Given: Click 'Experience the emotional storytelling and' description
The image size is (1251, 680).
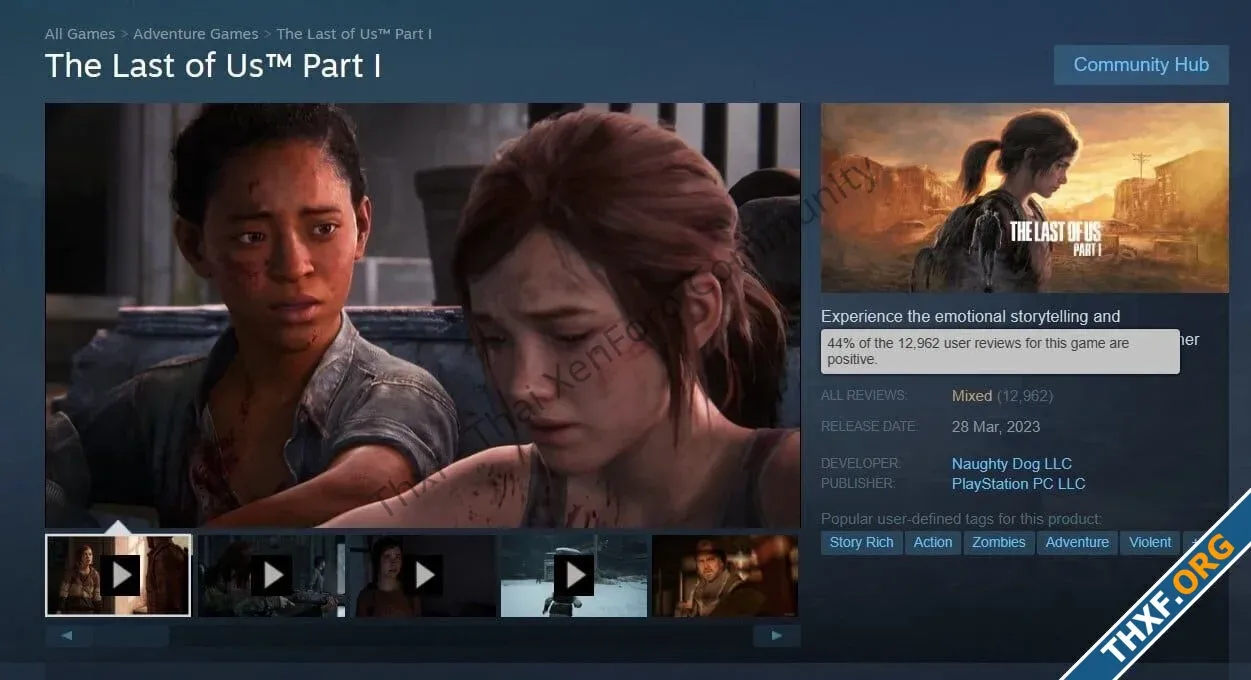Looking at the screenshot, I should (970, 316).
